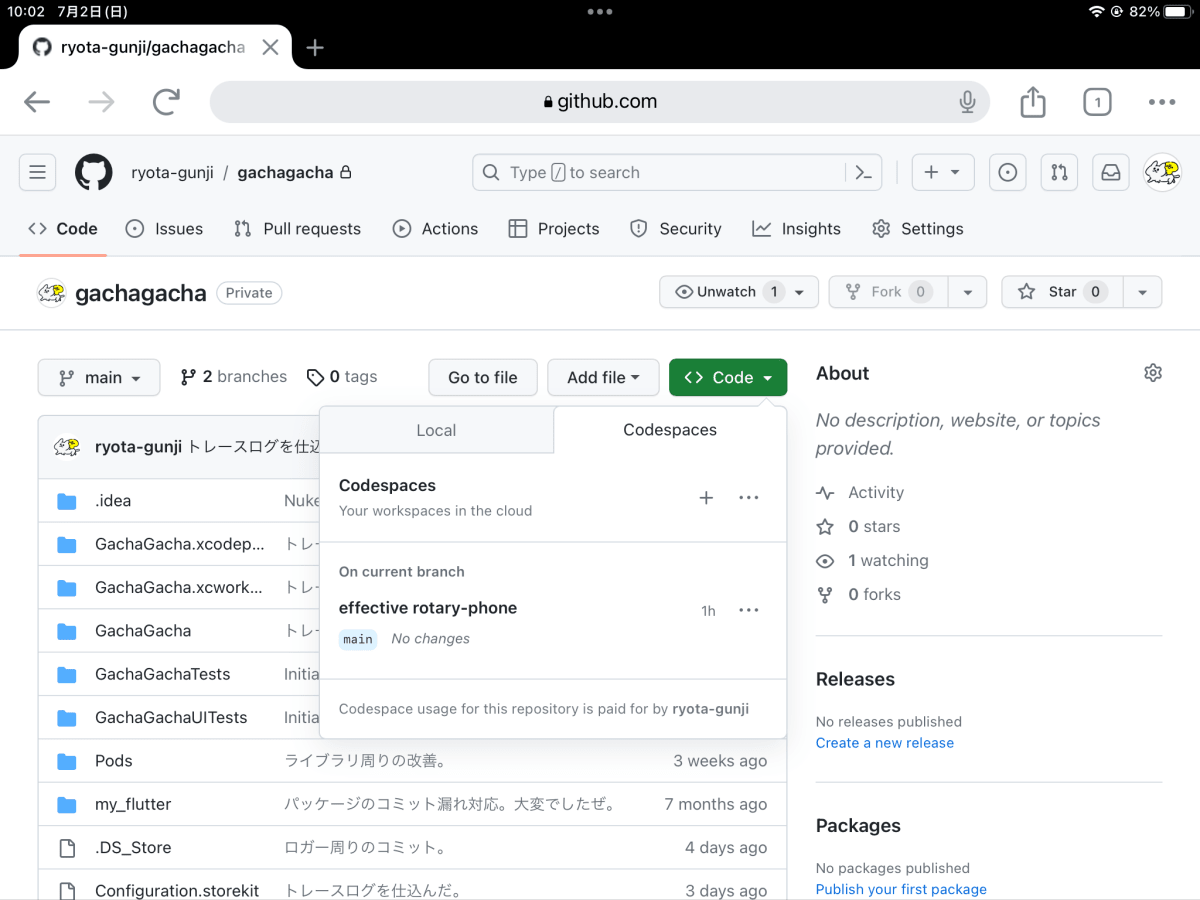Screen dimensions: 1200x900
Task: Open the create new plus dropdown
Action: pos(942,173)
